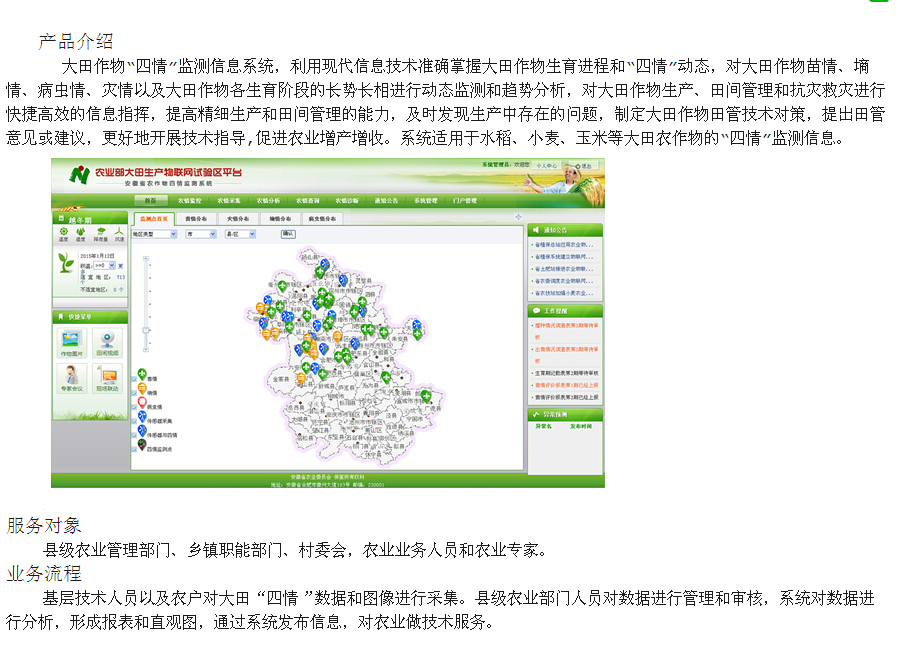Click the 确认 confirm button
The width and height of the screenshot is (901, 666).
(288, 234)
